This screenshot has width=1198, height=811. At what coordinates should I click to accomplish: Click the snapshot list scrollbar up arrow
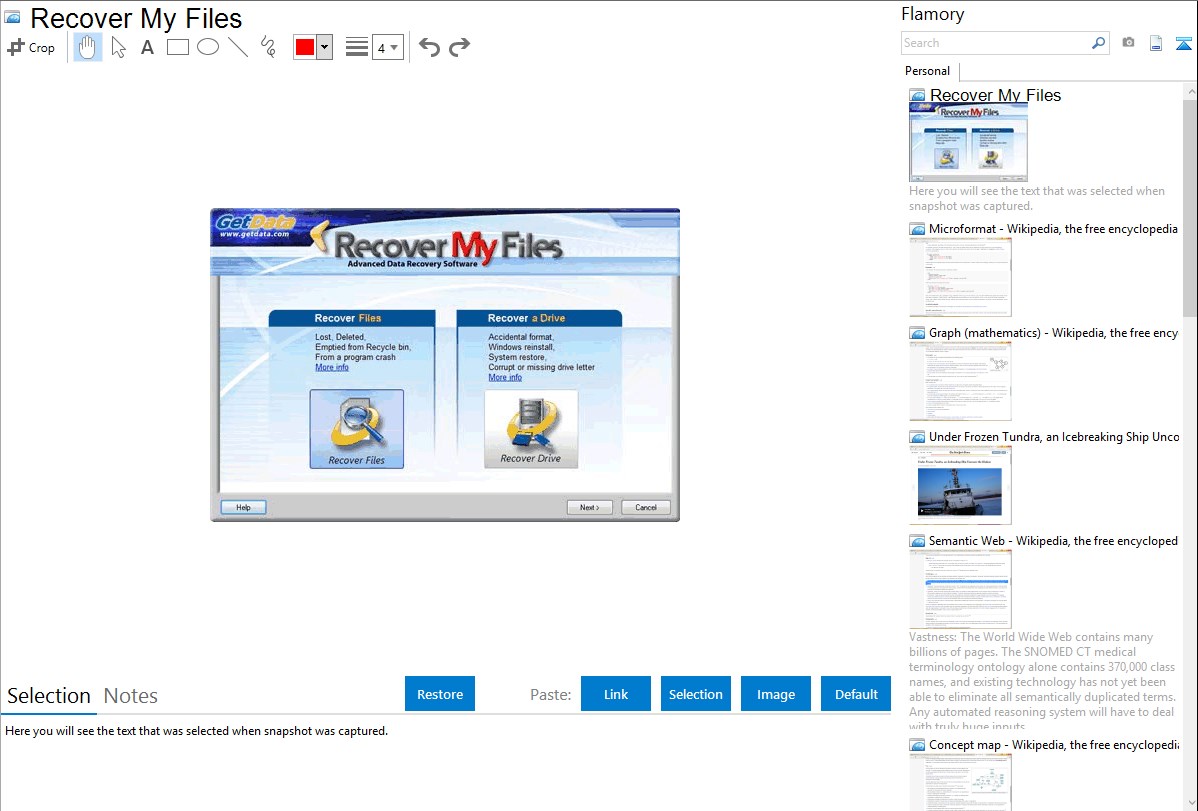1190,92
